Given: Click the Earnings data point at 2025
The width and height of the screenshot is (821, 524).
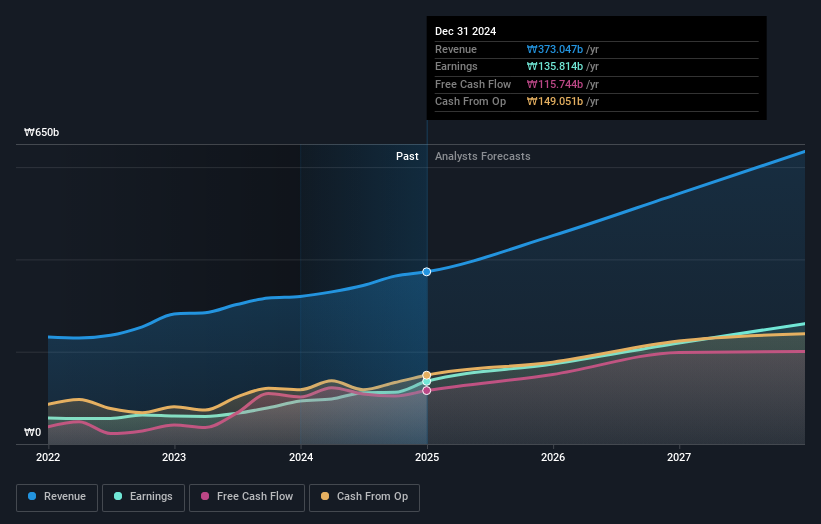Looking at the screenshot, I should point(427,382).
